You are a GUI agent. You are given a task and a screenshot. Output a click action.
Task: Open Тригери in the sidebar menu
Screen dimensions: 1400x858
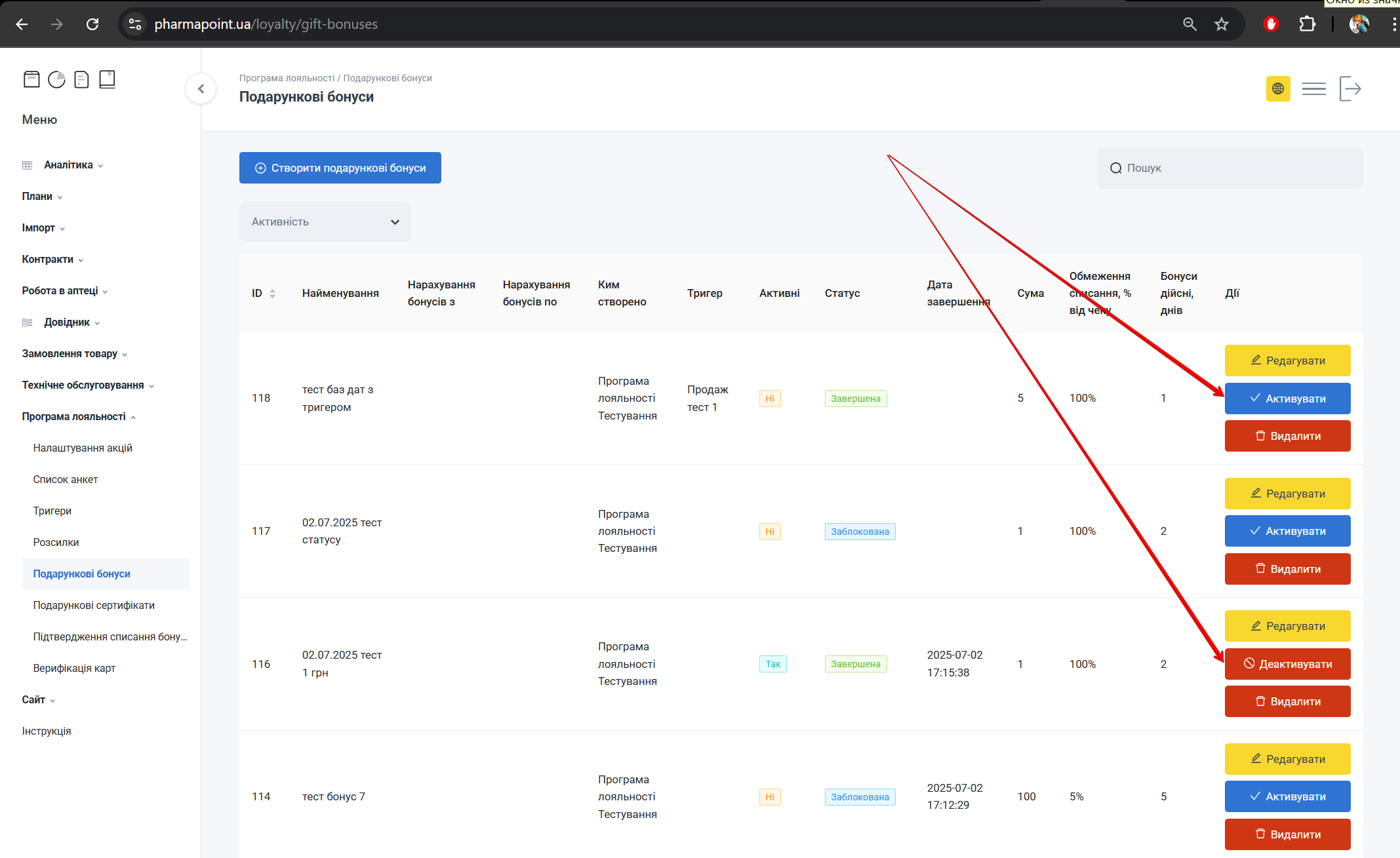[52, 511]
